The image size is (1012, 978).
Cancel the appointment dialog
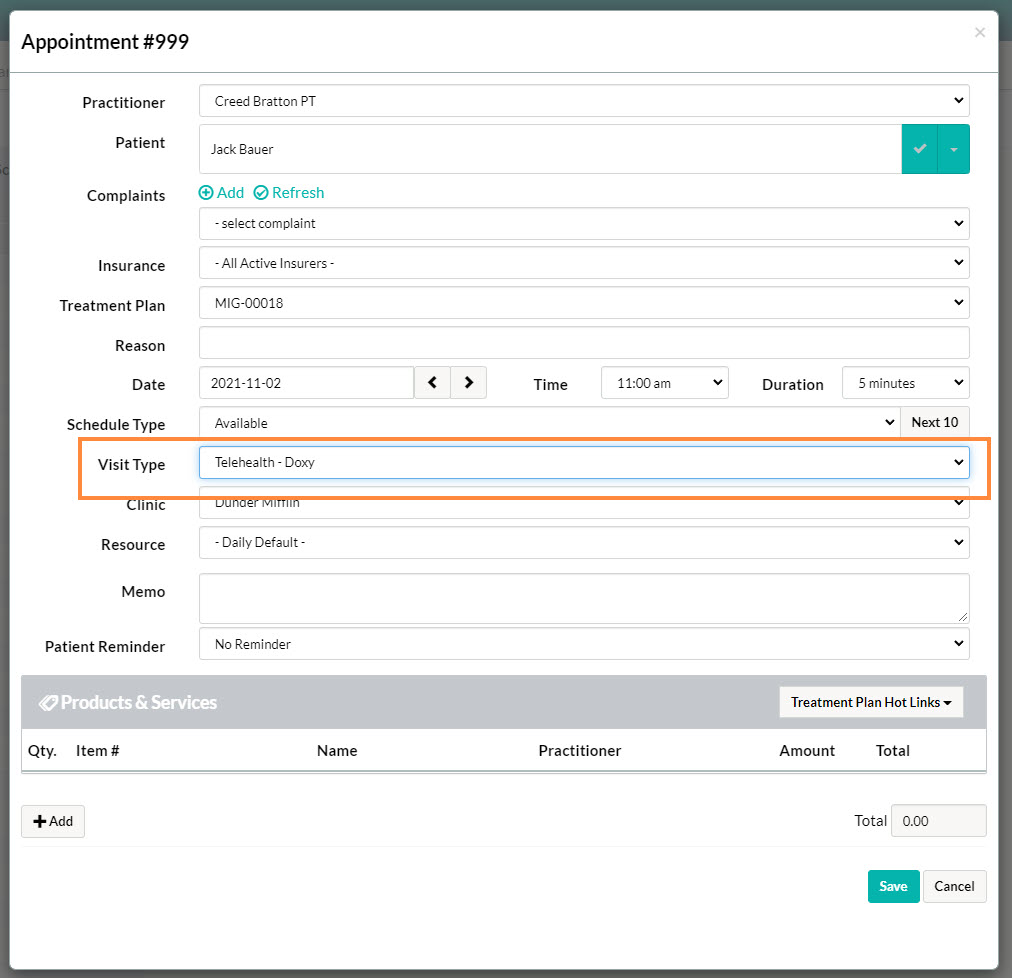pos(955,886)
